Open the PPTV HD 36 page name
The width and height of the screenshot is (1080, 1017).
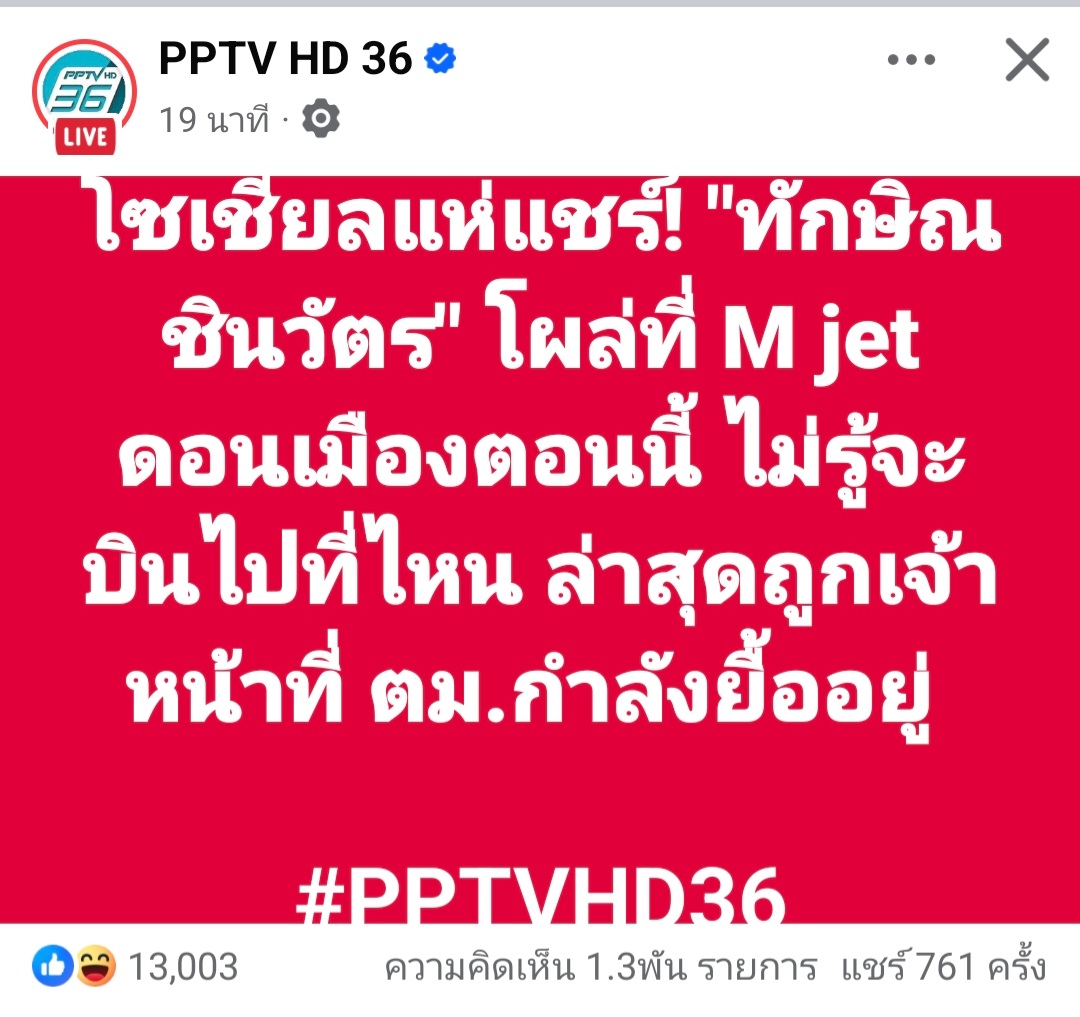pos(285,58)
